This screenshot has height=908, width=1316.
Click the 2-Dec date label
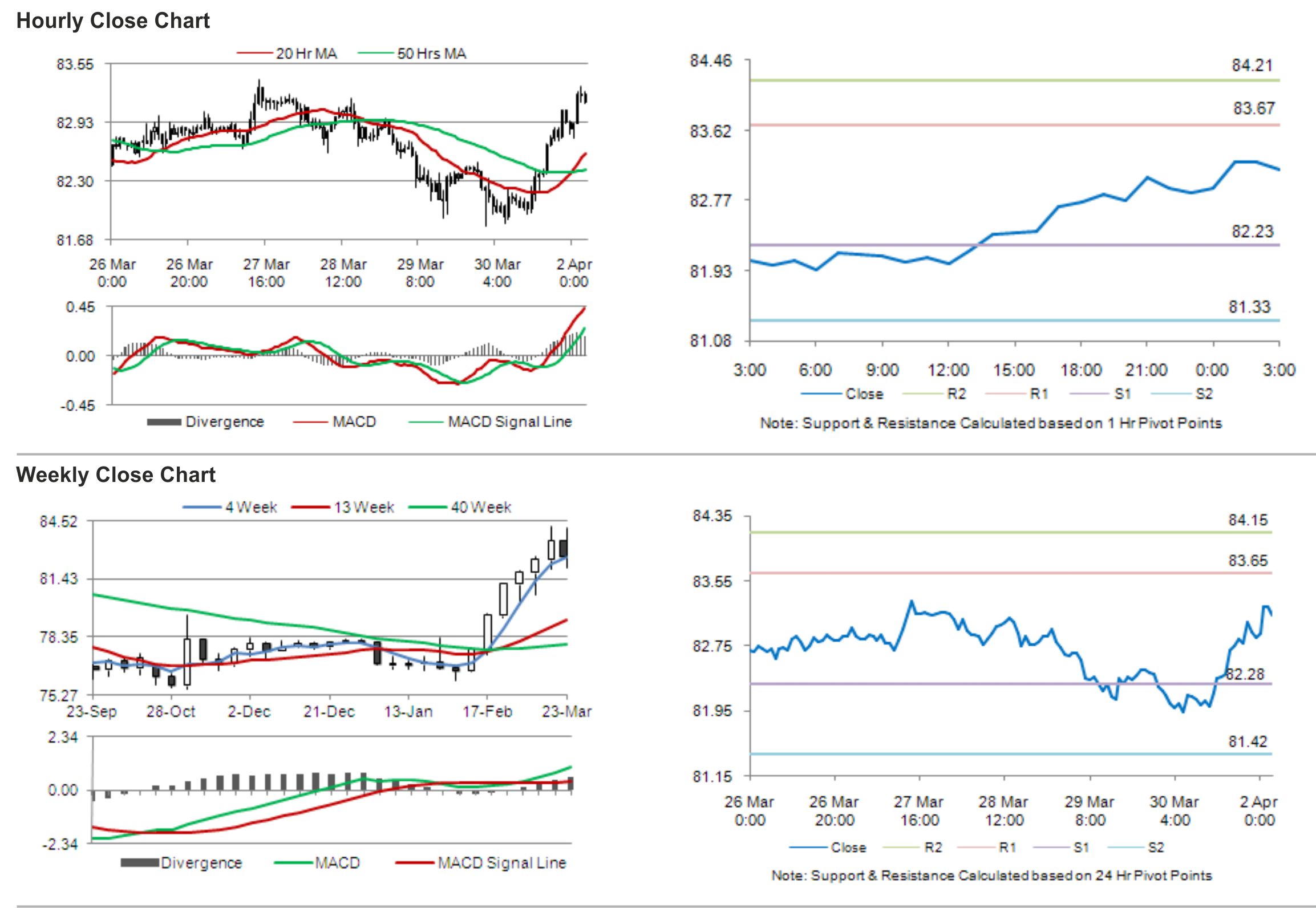coord(249,712)
